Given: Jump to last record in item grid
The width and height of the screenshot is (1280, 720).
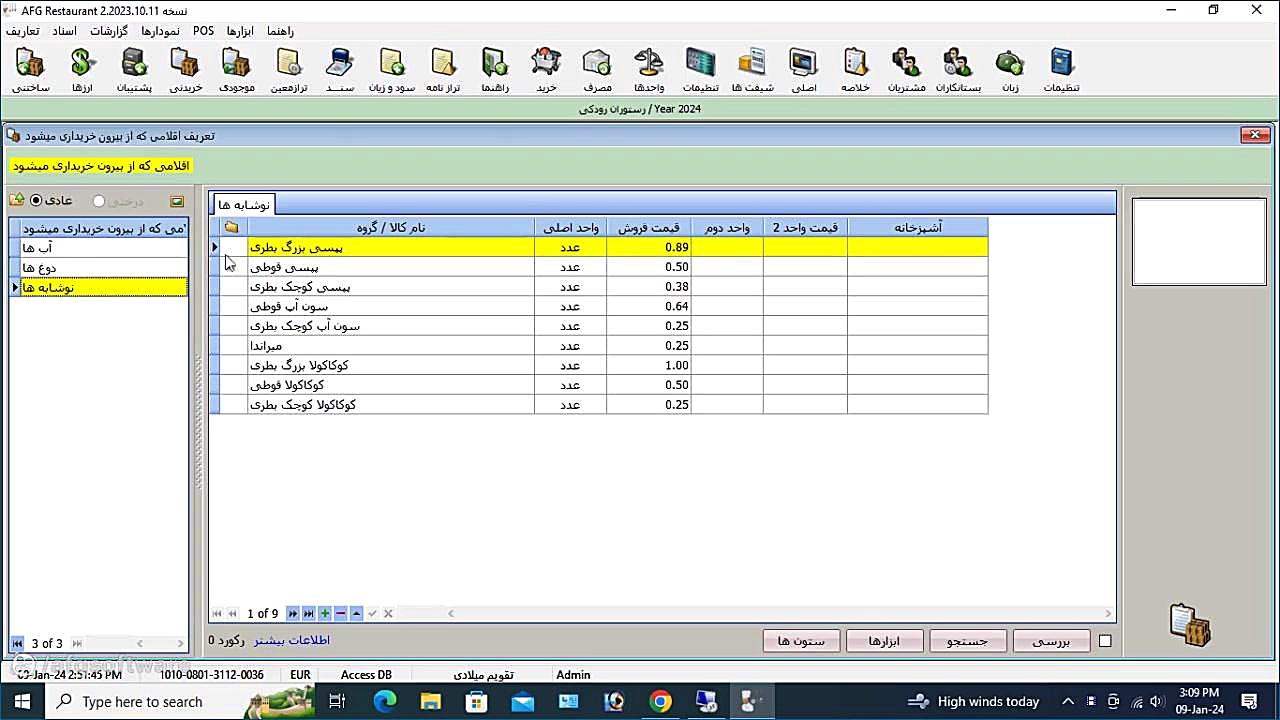Looking at the screenshot, I should click(x=308, y=613).
